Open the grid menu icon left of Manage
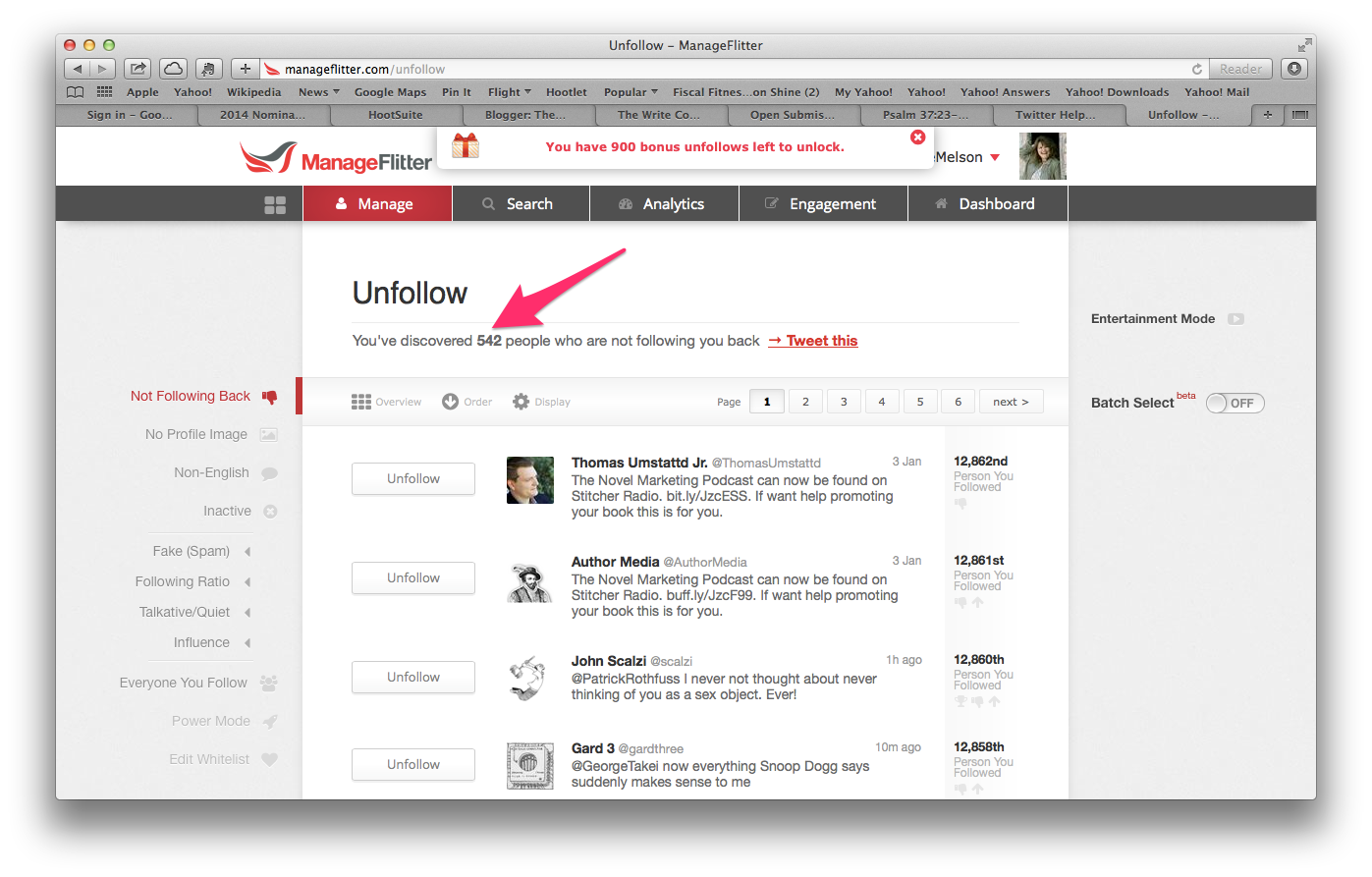Screen dimensions: 1372x877 tap(275, 204)
